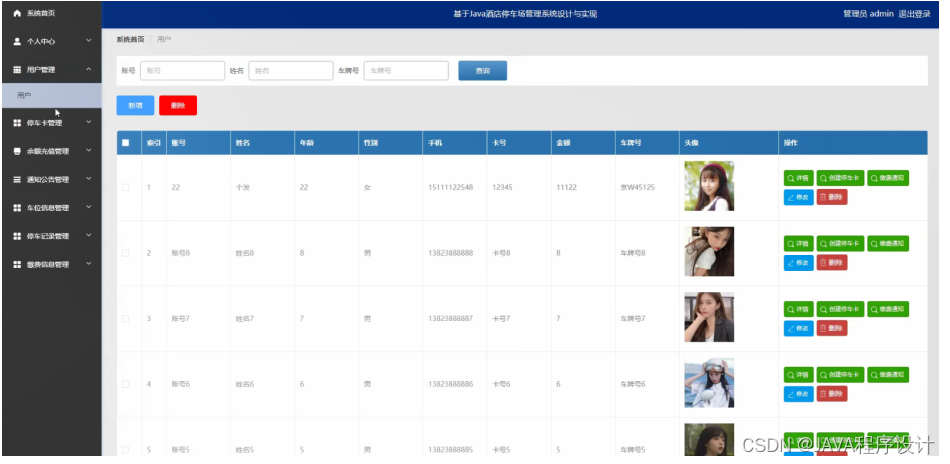
Task: Click the 姓名8 name cell
Action: click(245, 253)
